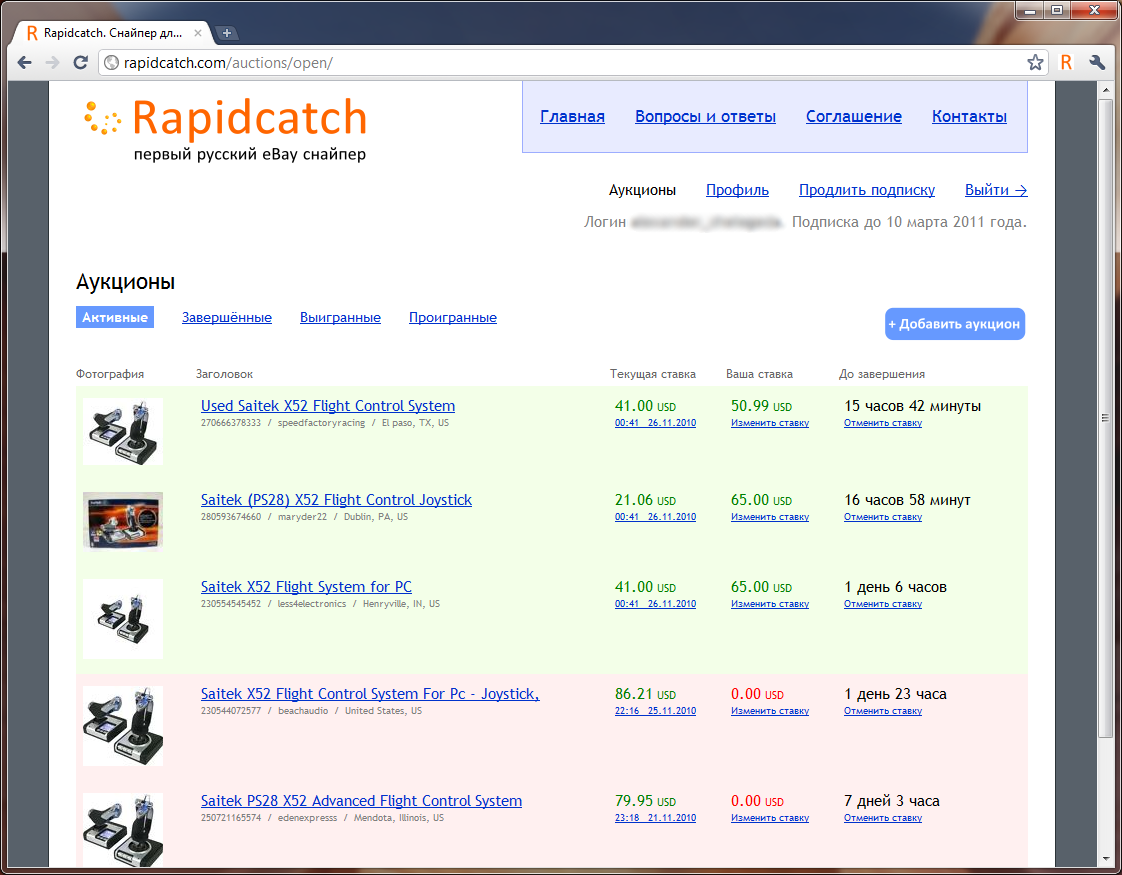Screen dimensions: 1122x875
Task: Click Отменить ставку for 1 день 23 часа row
Action: coord(883,711)
